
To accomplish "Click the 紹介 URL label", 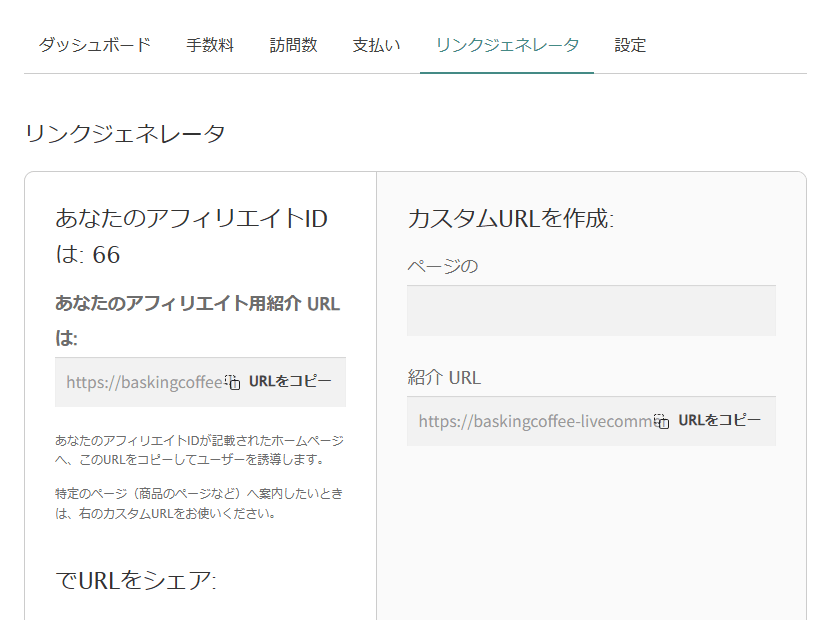I will pyautogui.click(x=444, y=378).
